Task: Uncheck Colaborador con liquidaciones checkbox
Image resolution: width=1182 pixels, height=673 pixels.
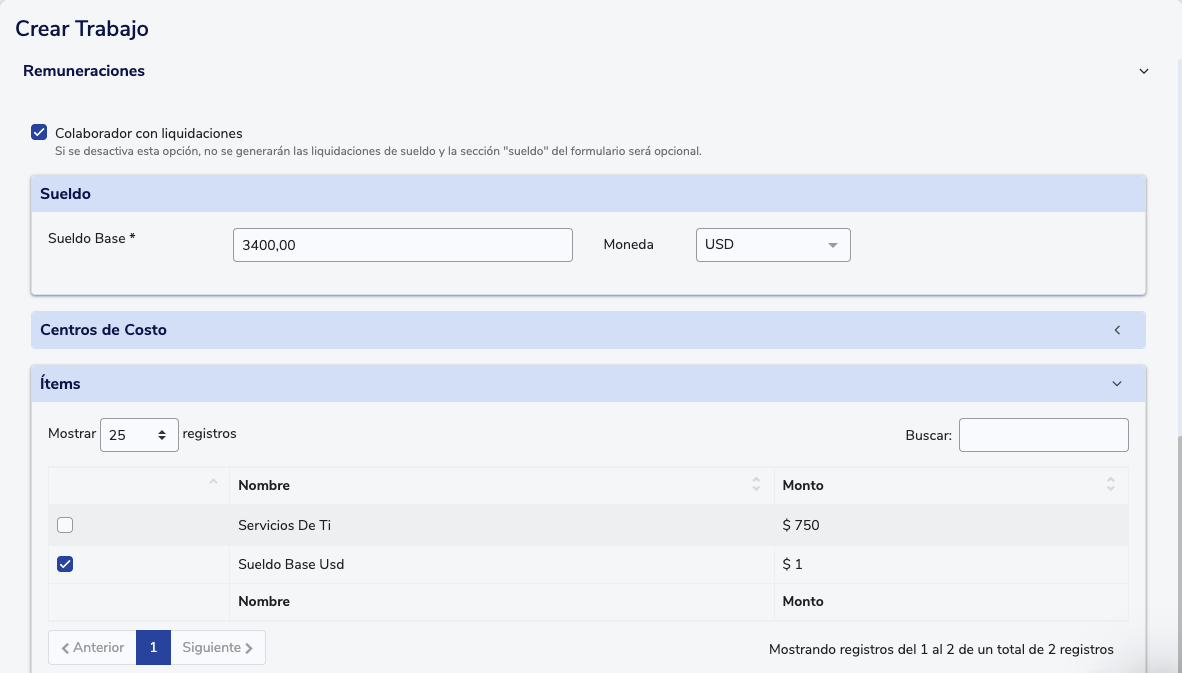Action: [39, 132]
